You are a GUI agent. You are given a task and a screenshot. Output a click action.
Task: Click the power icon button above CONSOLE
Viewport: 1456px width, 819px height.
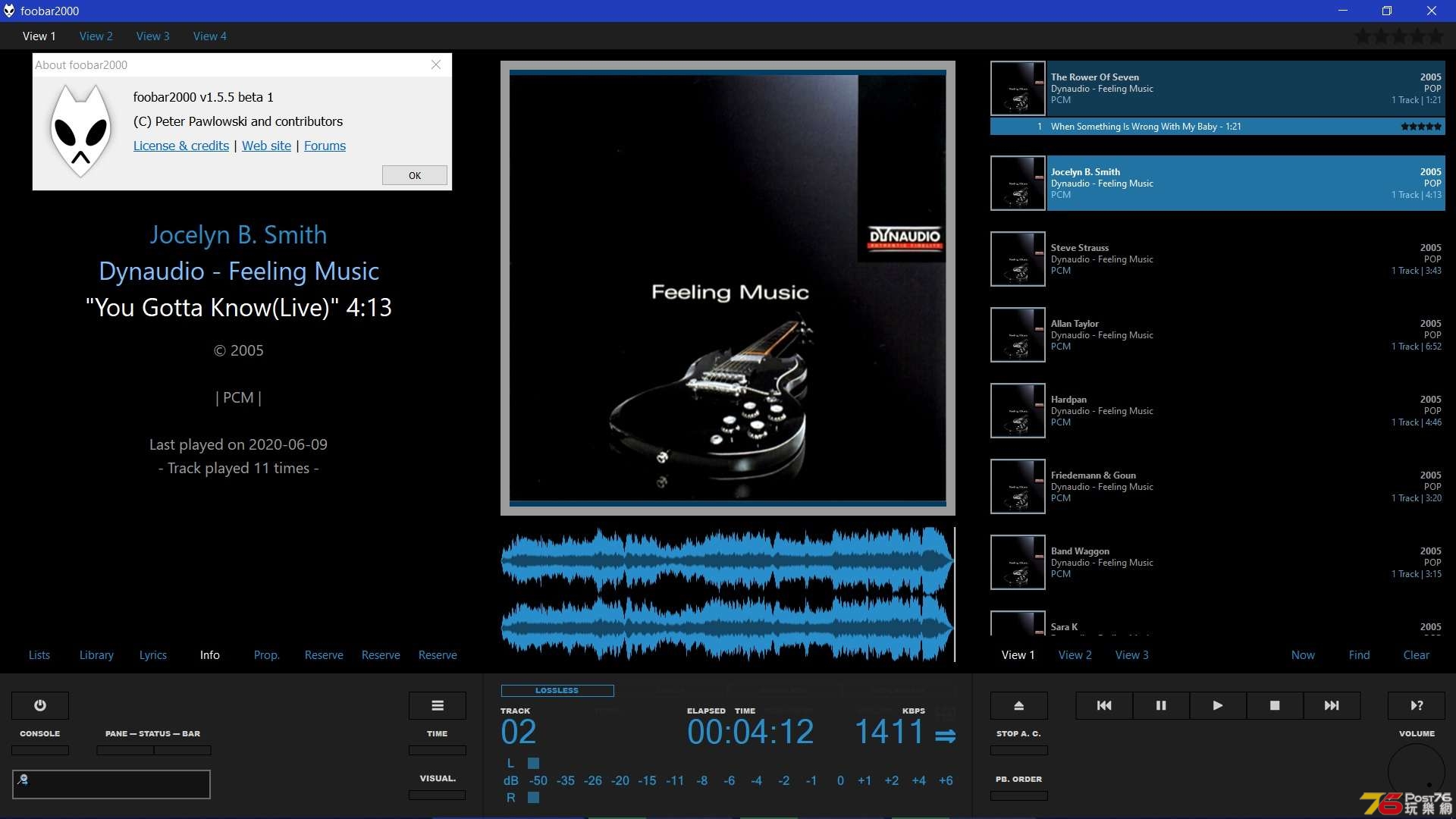point(40,705)
